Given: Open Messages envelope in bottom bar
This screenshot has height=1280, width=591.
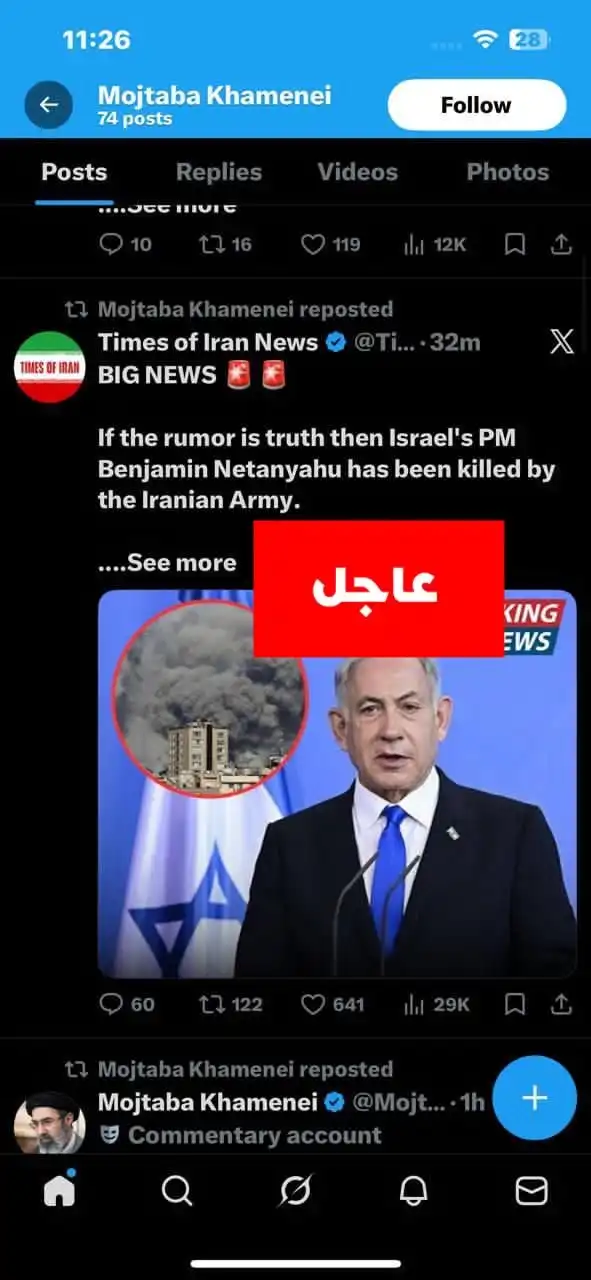Looking at the screenshot, I should click(x=531, y=1190).
